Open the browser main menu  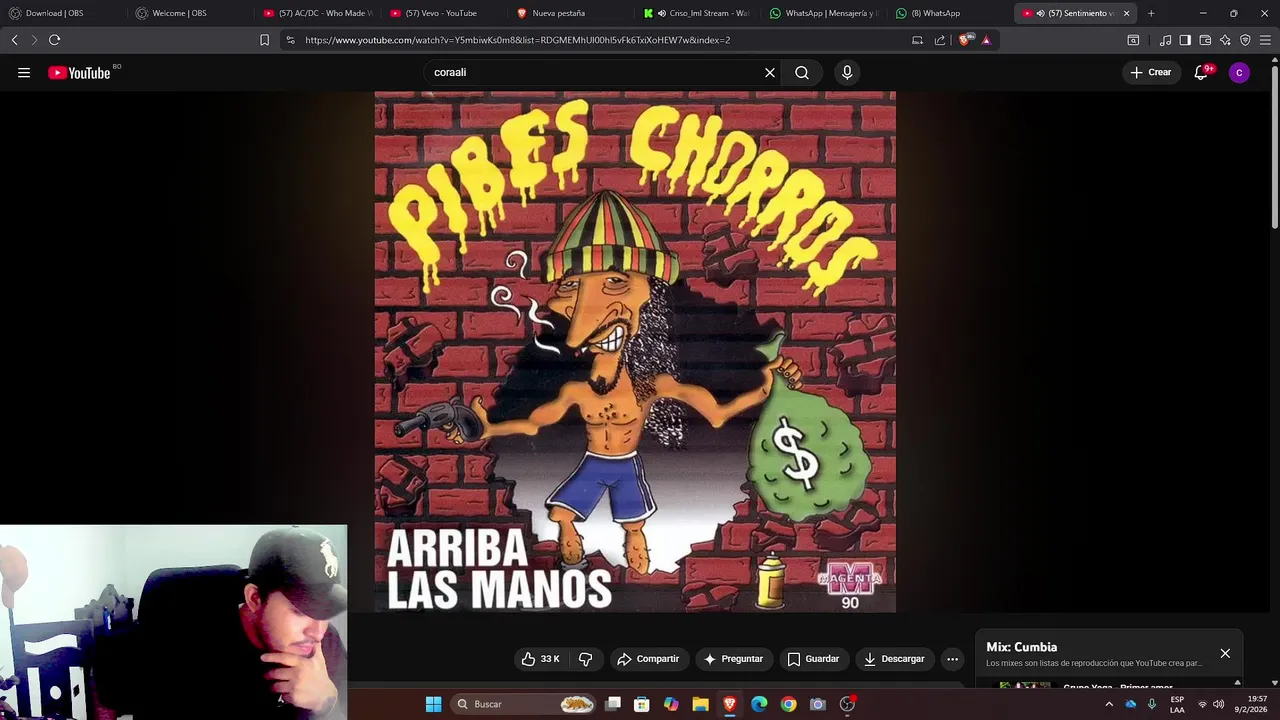1266,40
